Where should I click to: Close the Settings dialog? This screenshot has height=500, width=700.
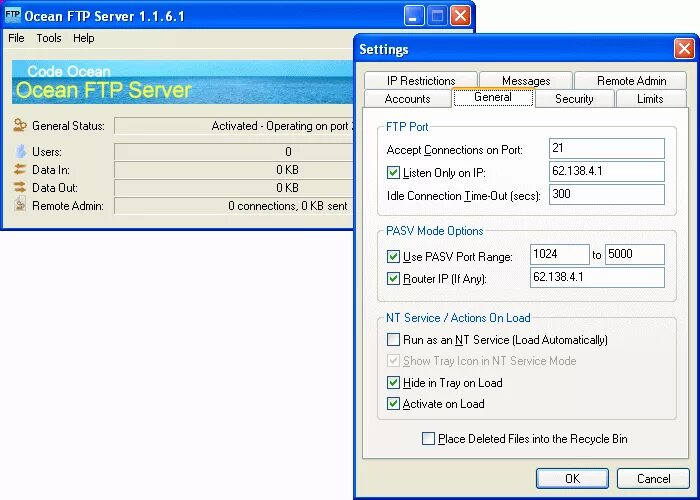683,49
